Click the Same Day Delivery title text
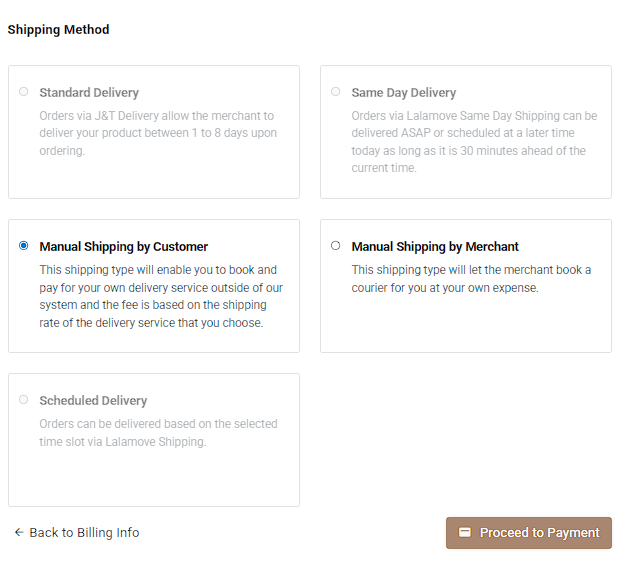This screenshot has width=625, height=564. click(x=403, y=93)
